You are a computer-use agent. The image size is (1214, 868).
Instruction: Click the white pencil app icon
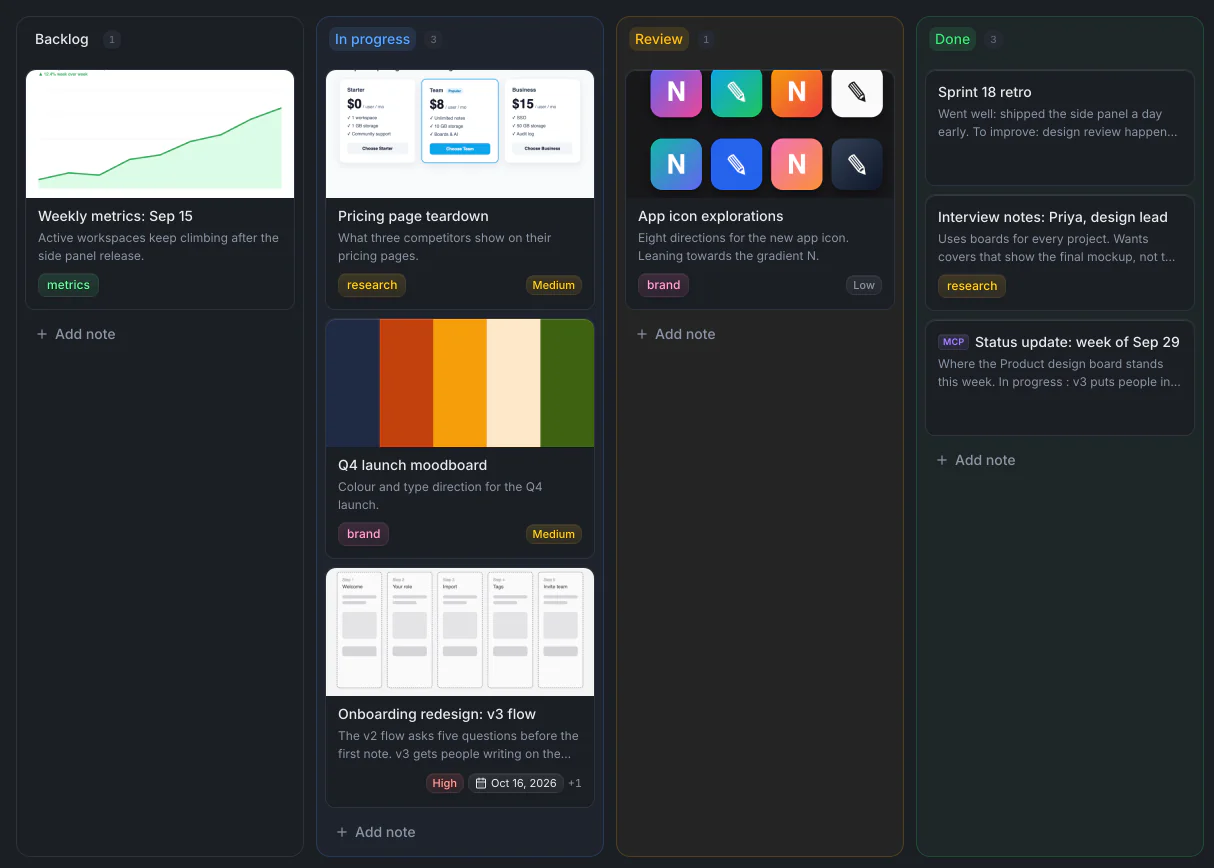pos(857,91)
